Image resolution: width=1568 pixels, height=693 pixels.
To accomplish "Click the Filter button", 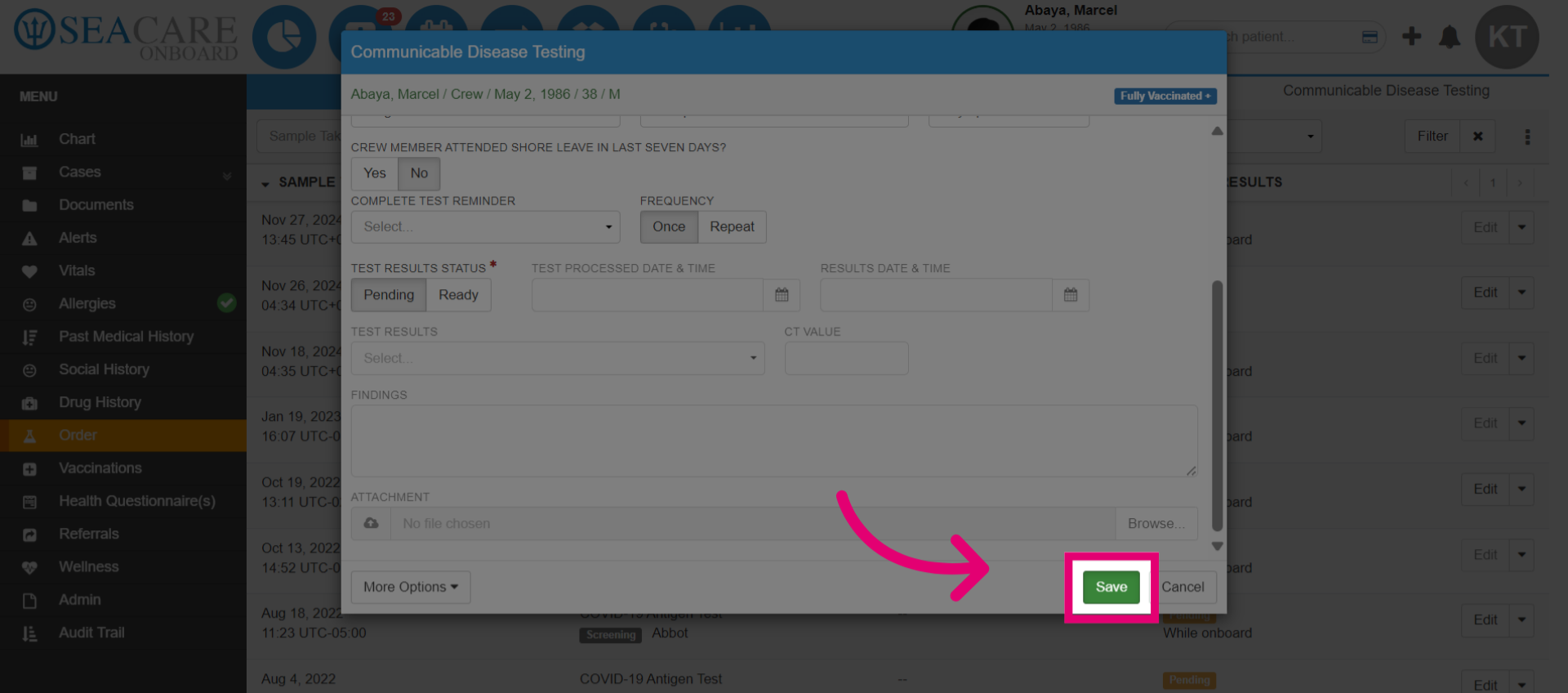I will coord(1432,136).
